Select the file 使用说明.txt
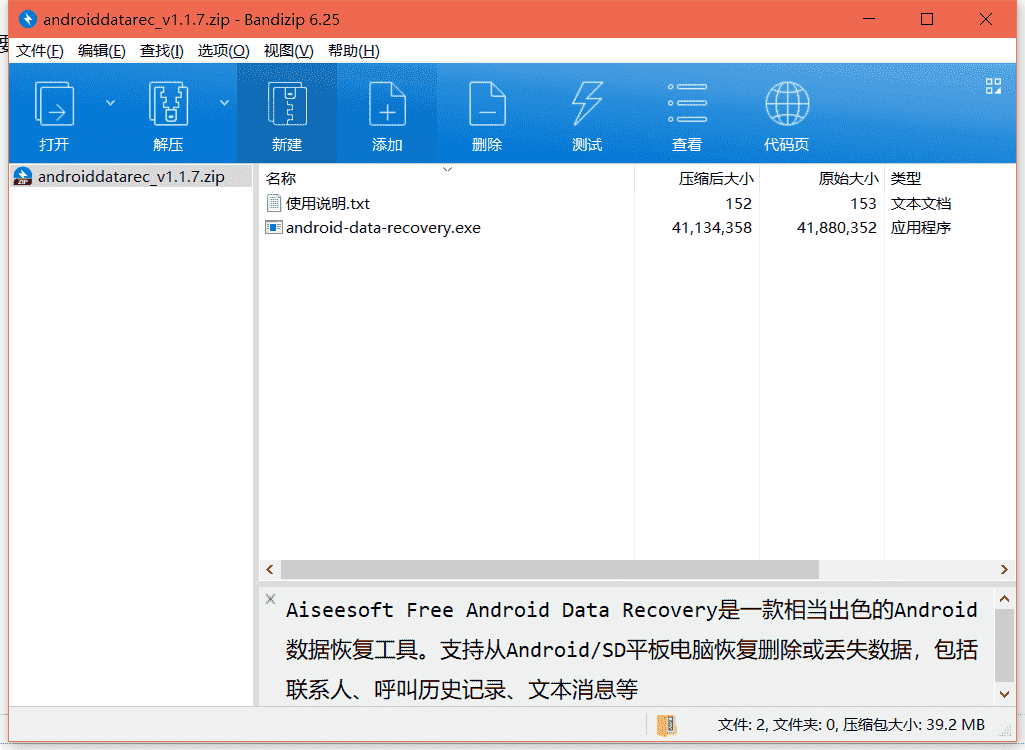 [x=328, y=203]
